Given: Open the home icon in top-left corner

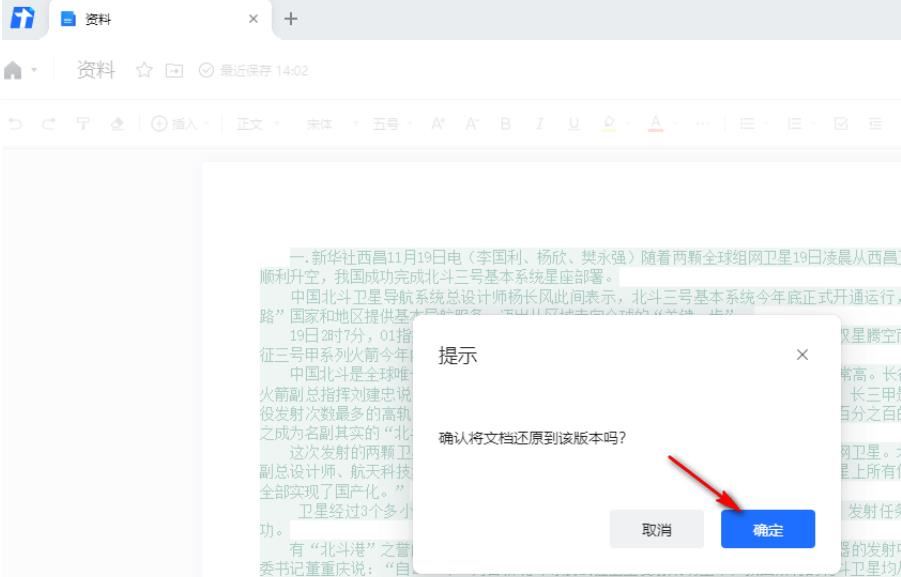Looking at the screenshot, I should point(13,70).
